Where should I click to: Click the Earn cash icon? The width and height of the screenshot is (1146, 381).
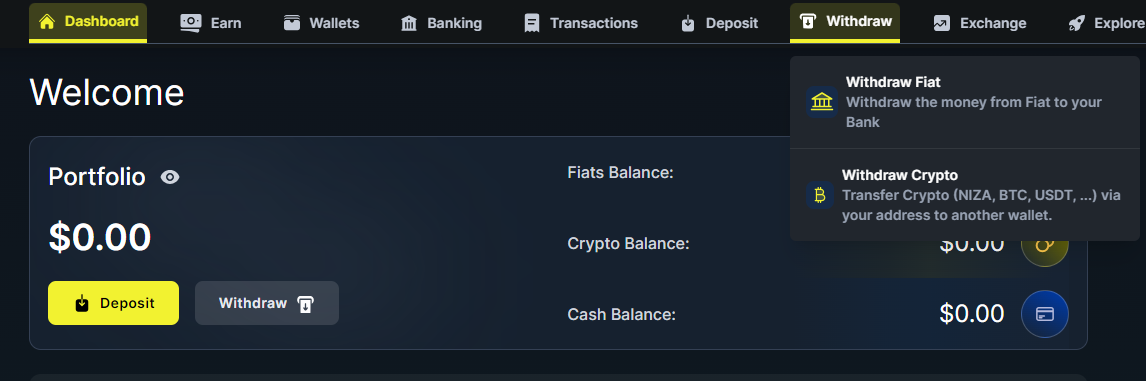[191, 23]
